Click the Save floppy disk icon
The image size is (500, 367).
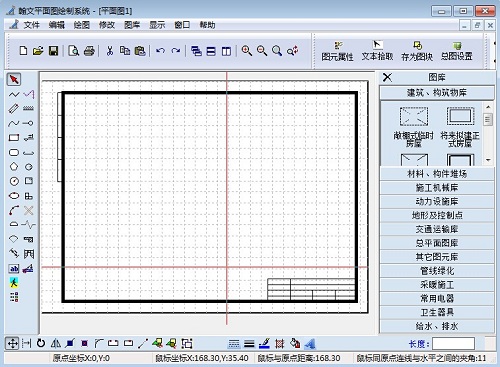(x=53, y=51)
